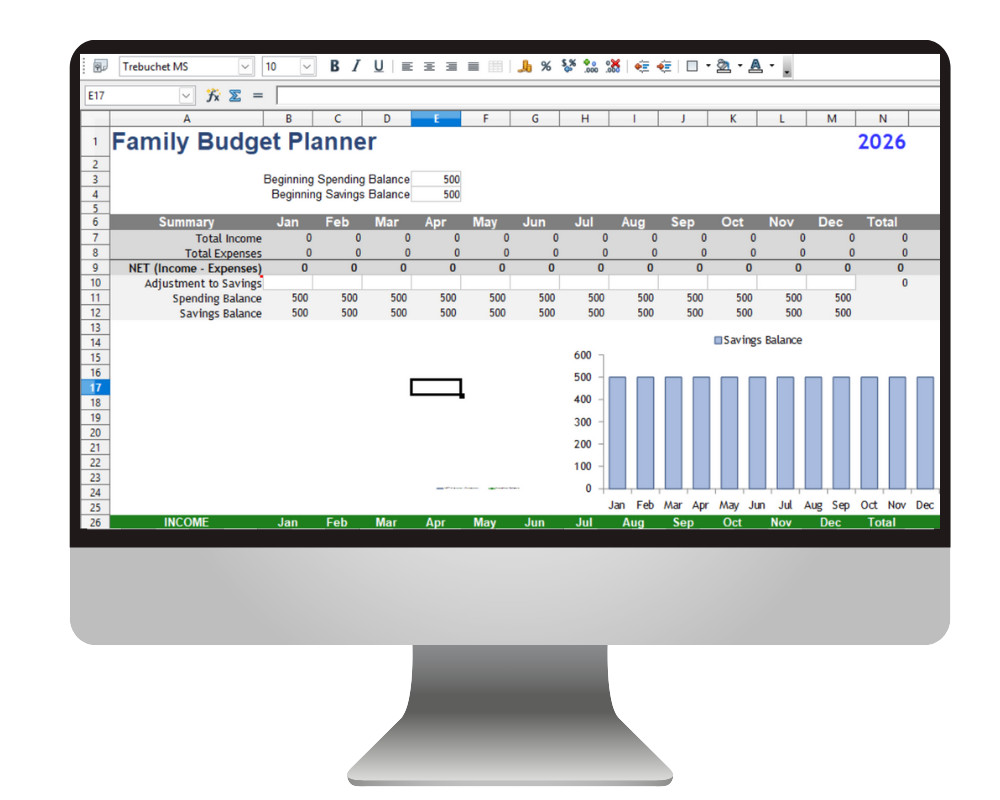1000x800 pixels.
Task: Add a decimal place
Action: point(588,66)
